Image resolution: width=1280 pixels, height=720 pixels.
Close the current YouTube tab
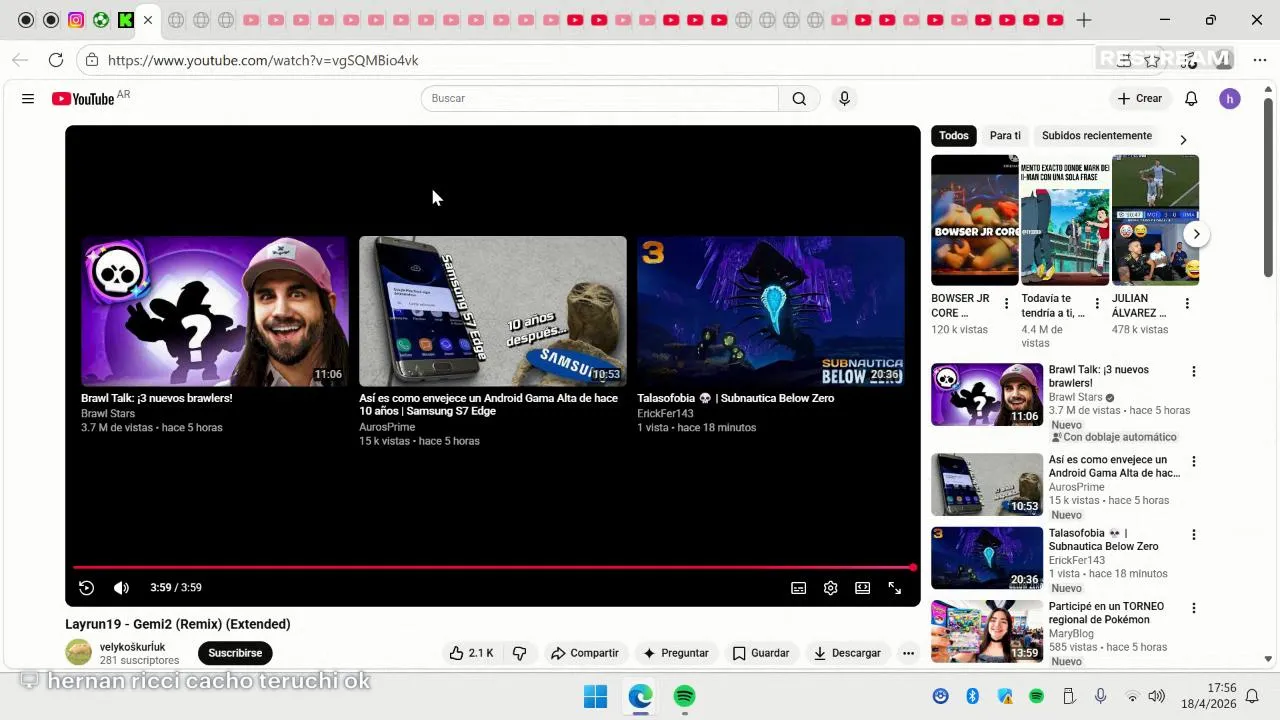tap(148, 20)
